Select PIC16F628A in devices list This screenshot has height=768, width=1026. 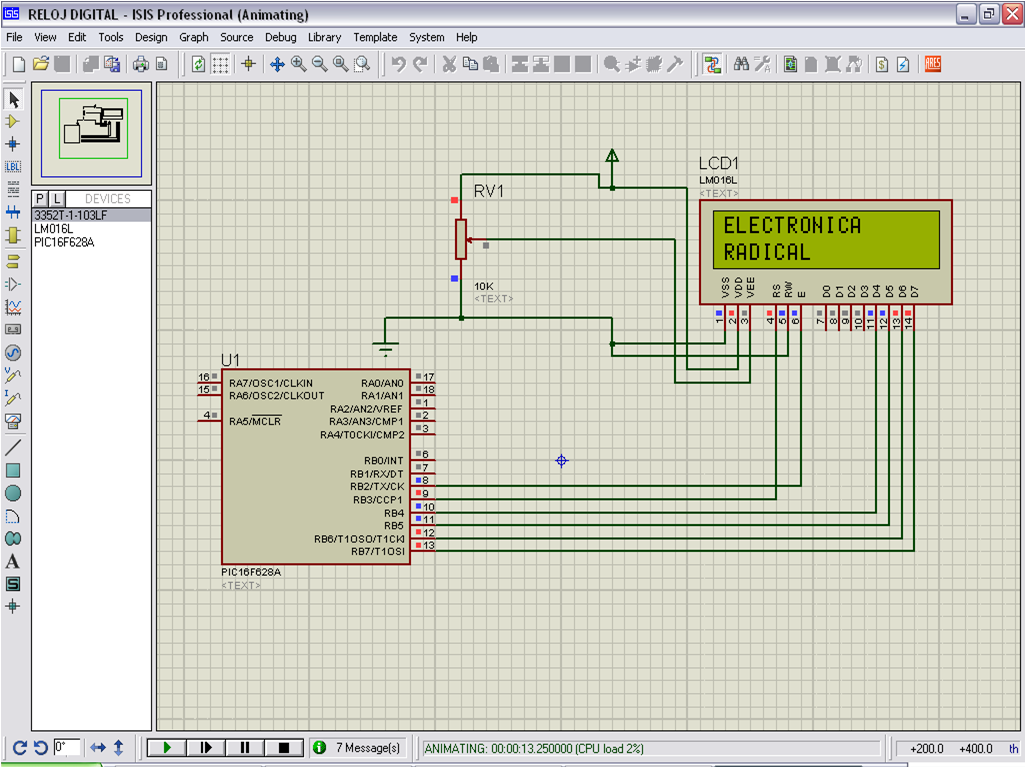pyautogui.click(x=92, y=243)
